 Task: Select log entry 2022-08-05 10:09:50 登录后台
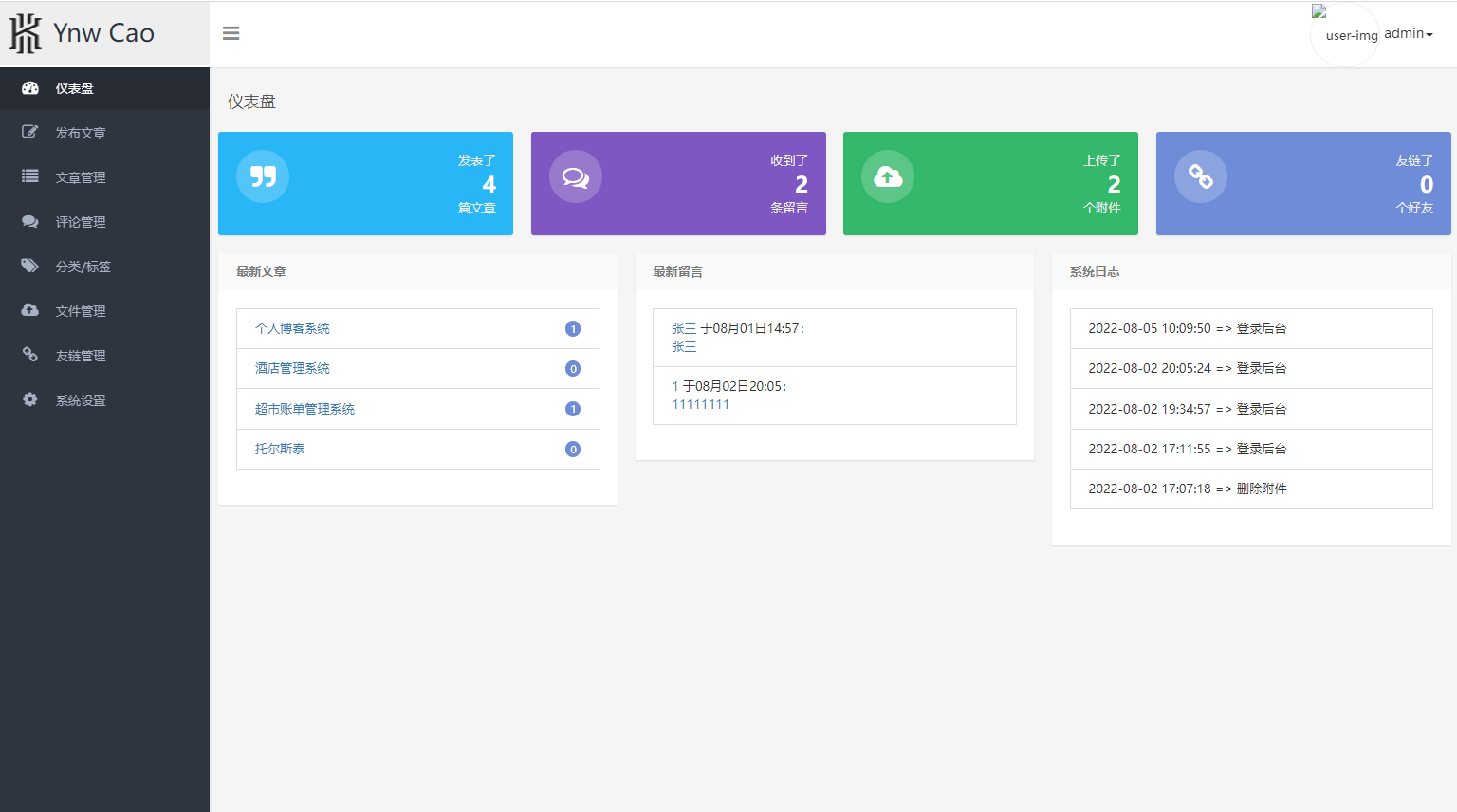tap(1251, 328)
